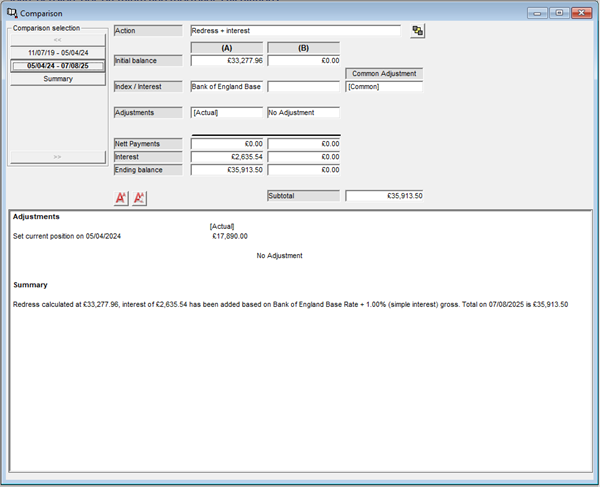The width and height of the screenshot is (600, 487).
Task: Click the Comparison window title icon
Action: pos(12,13)
